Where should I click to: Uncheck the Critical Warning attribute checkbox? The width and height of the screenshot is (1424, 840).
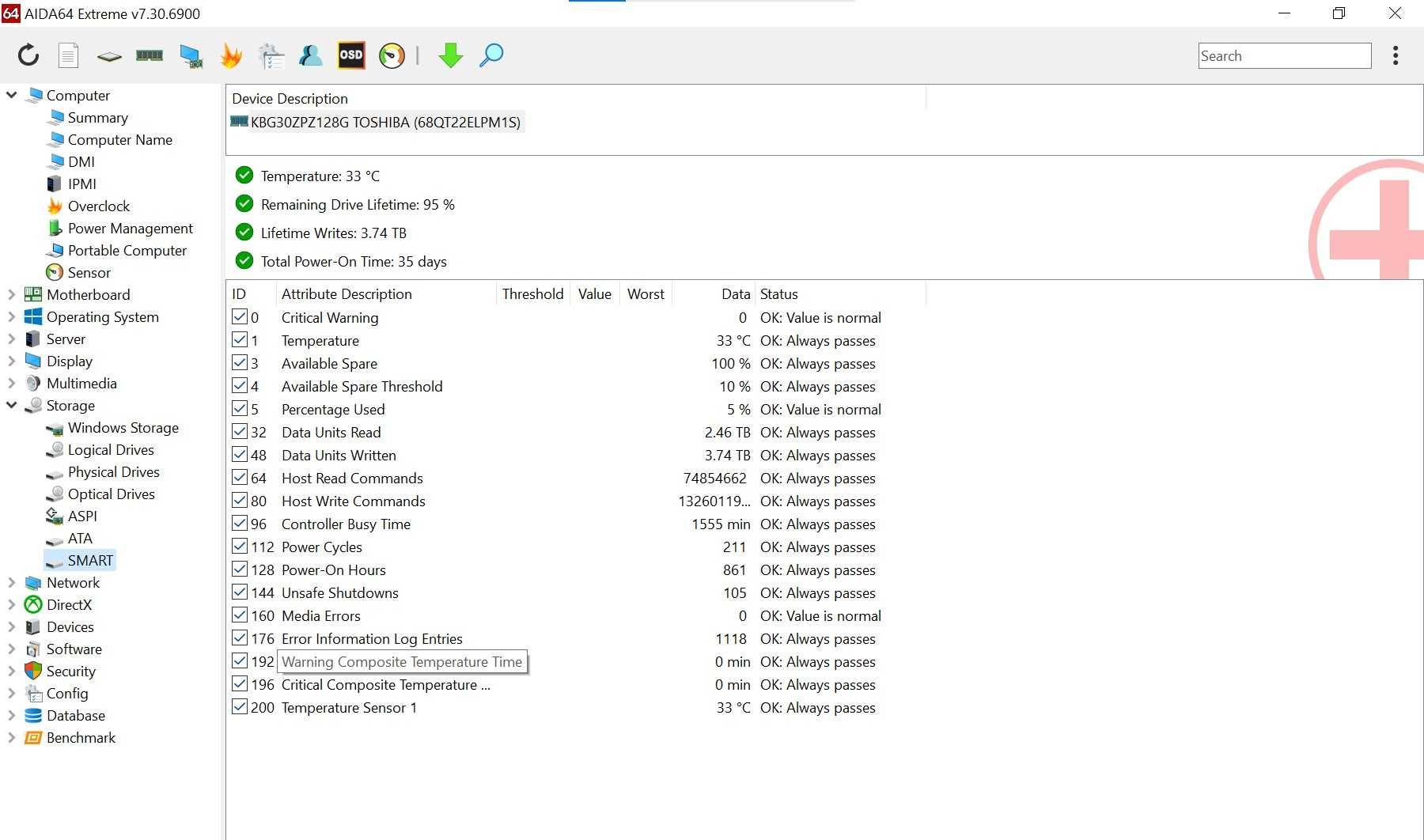(x=240, y=317)
